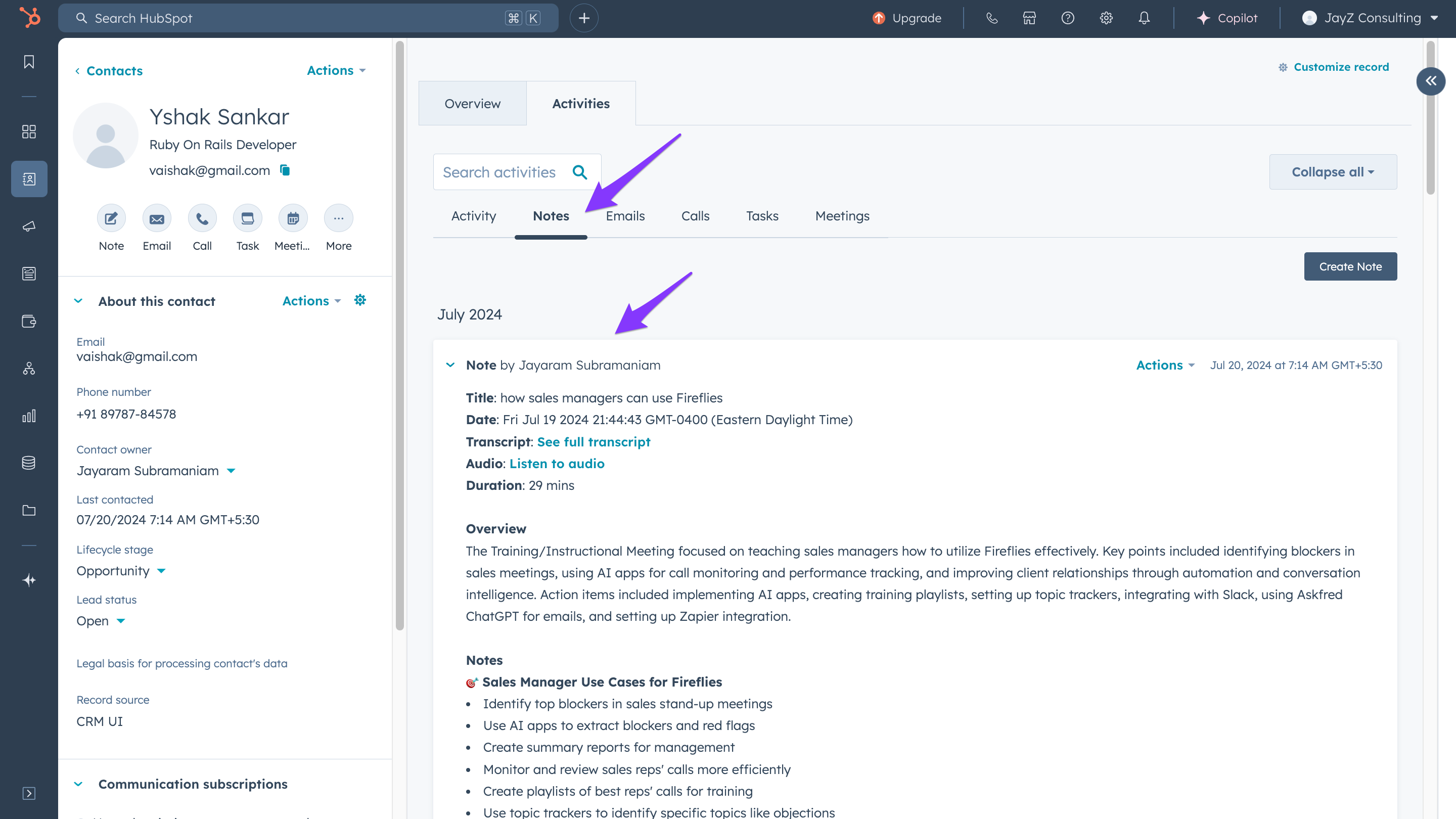Open the contact Actions dropdown next to Contacts
Screen dimensions: 1456x819
(336, 71)
